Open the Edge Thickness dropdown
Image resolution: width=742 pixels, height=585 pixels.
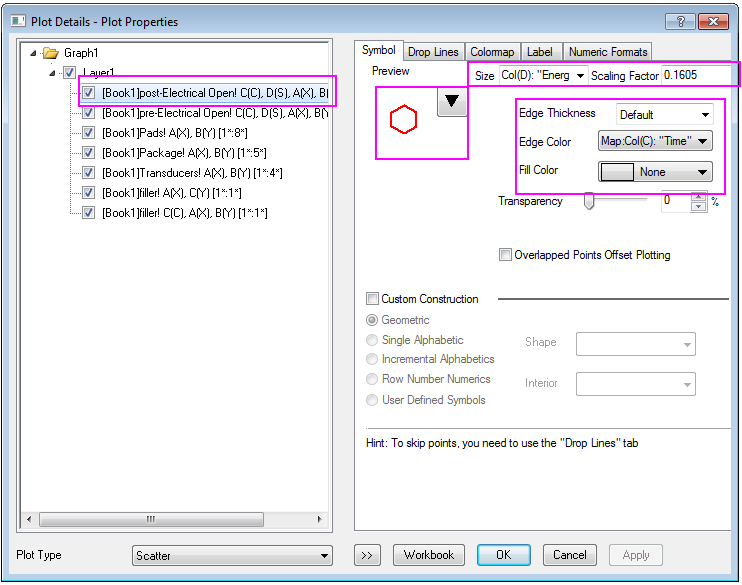pos(665,114)
